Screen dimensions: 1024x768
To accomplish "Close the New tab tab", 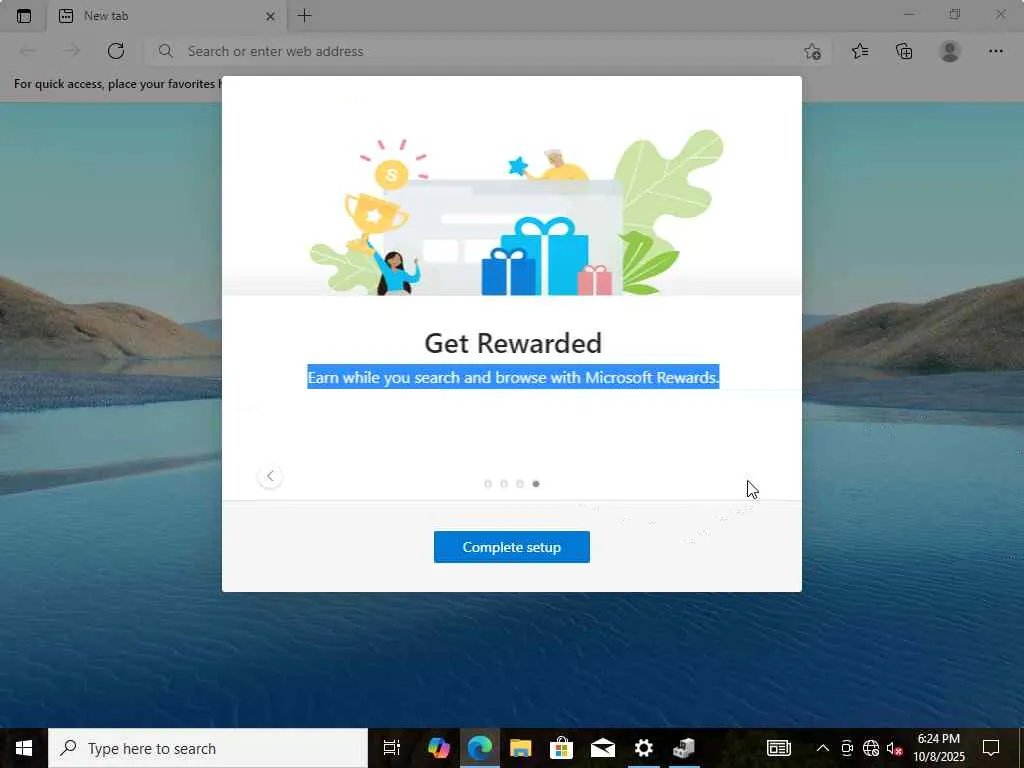I will tap(270, 16).
